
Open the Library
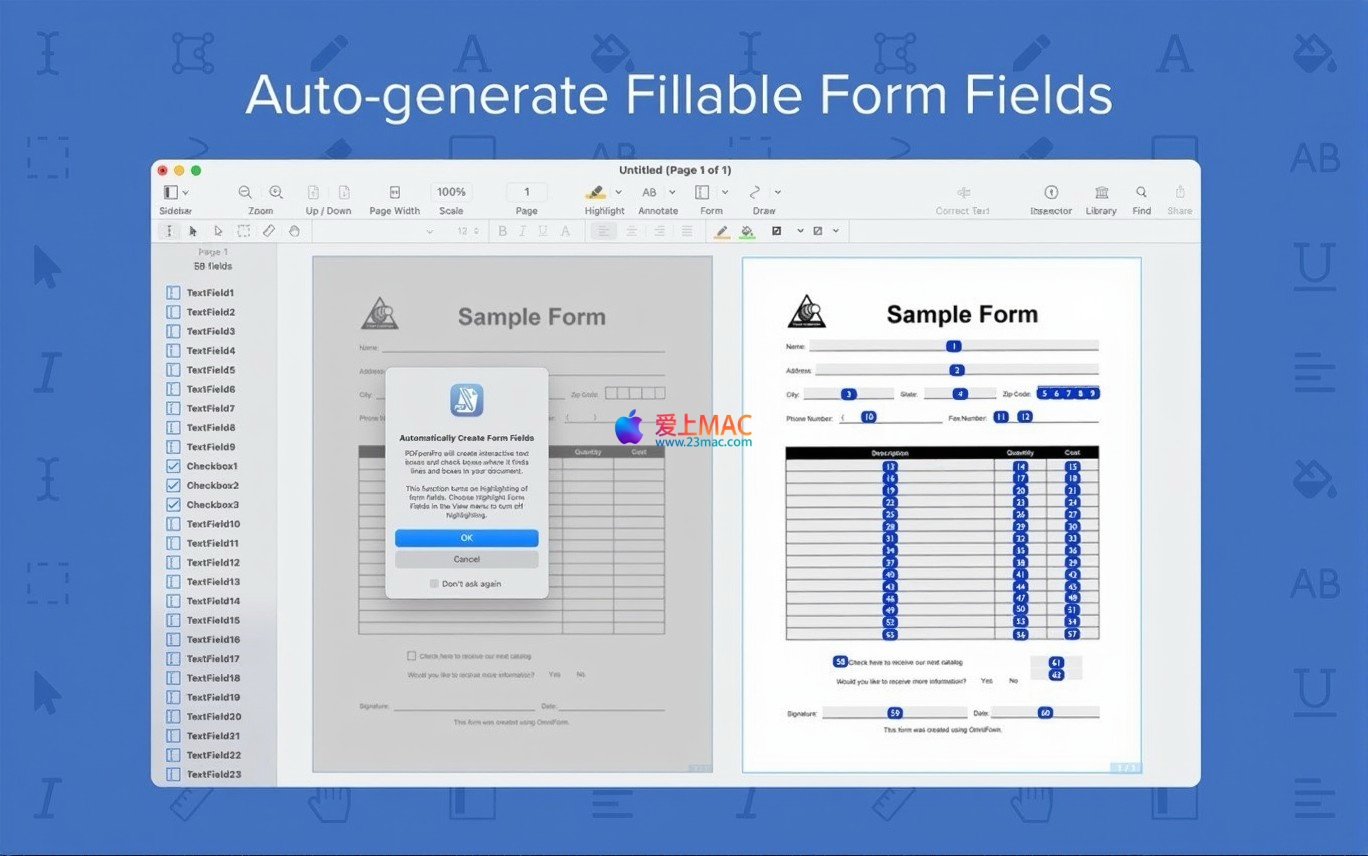pyautogui.click(x=1101, y=192)
